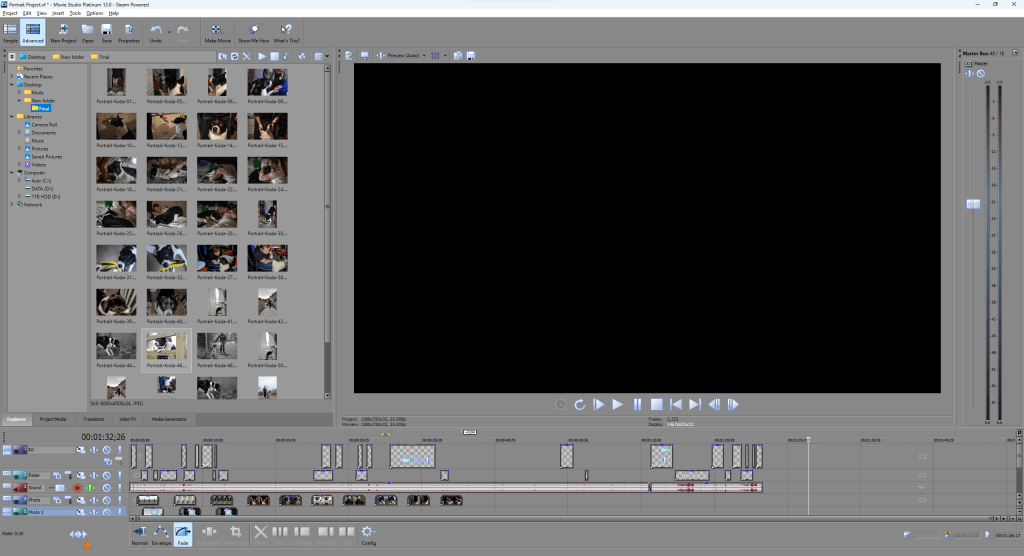This screenshot has width=1024, height=556.
Task: Click the New Project icon
Action: (63, 33)
